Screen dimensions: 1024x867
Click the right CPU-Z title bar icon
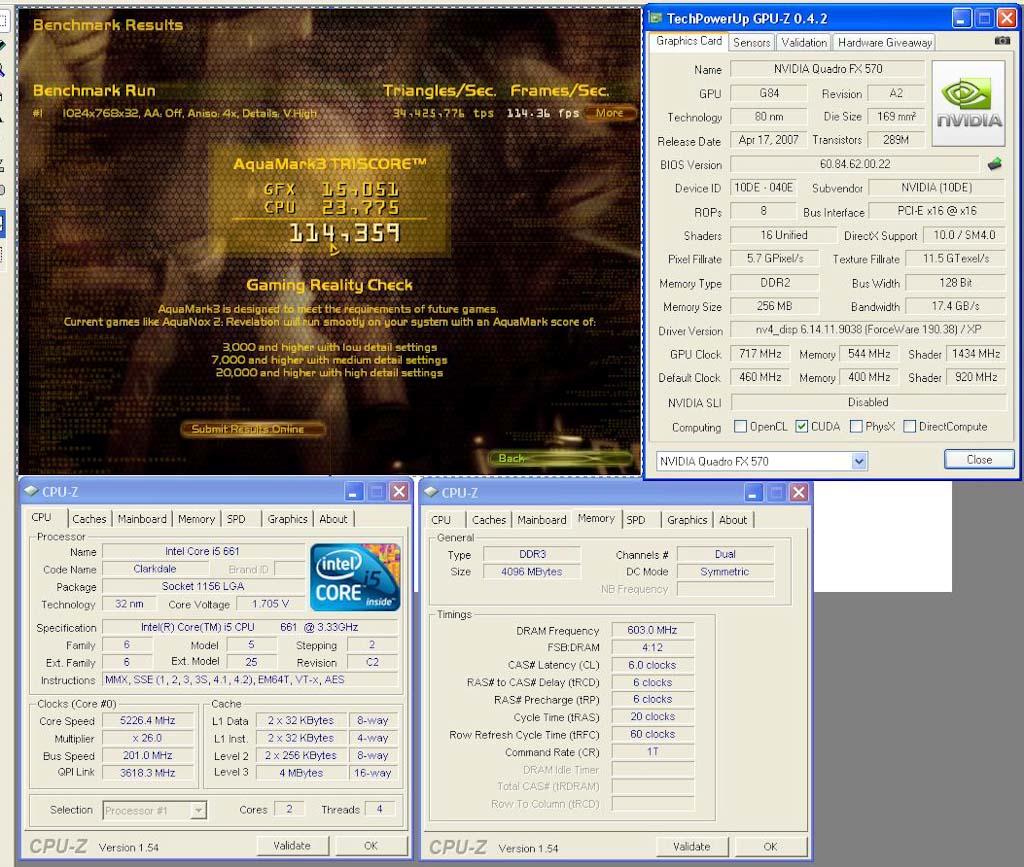coord(430,492)
